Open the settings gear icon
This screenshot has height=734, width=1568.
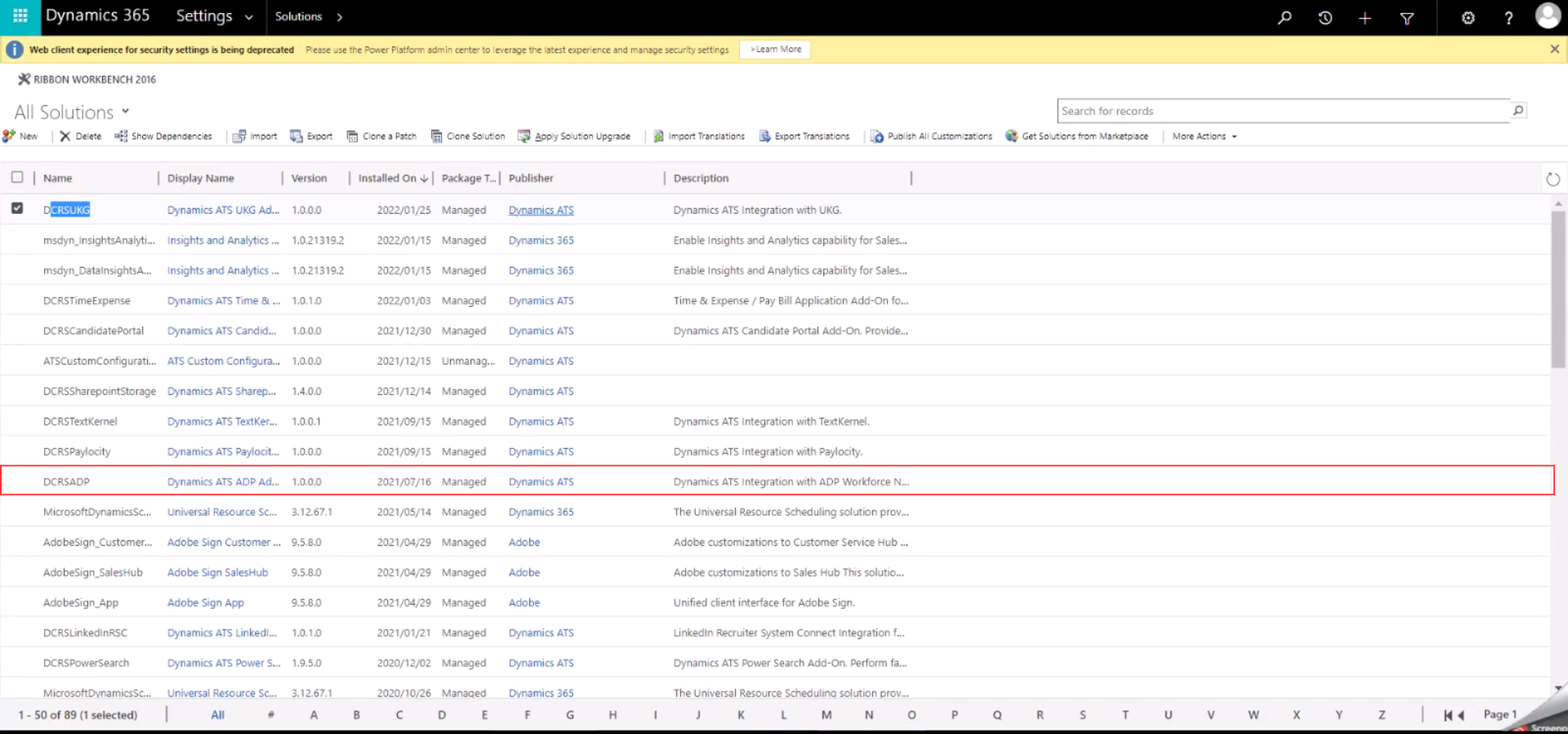[x=1468, y=17]
